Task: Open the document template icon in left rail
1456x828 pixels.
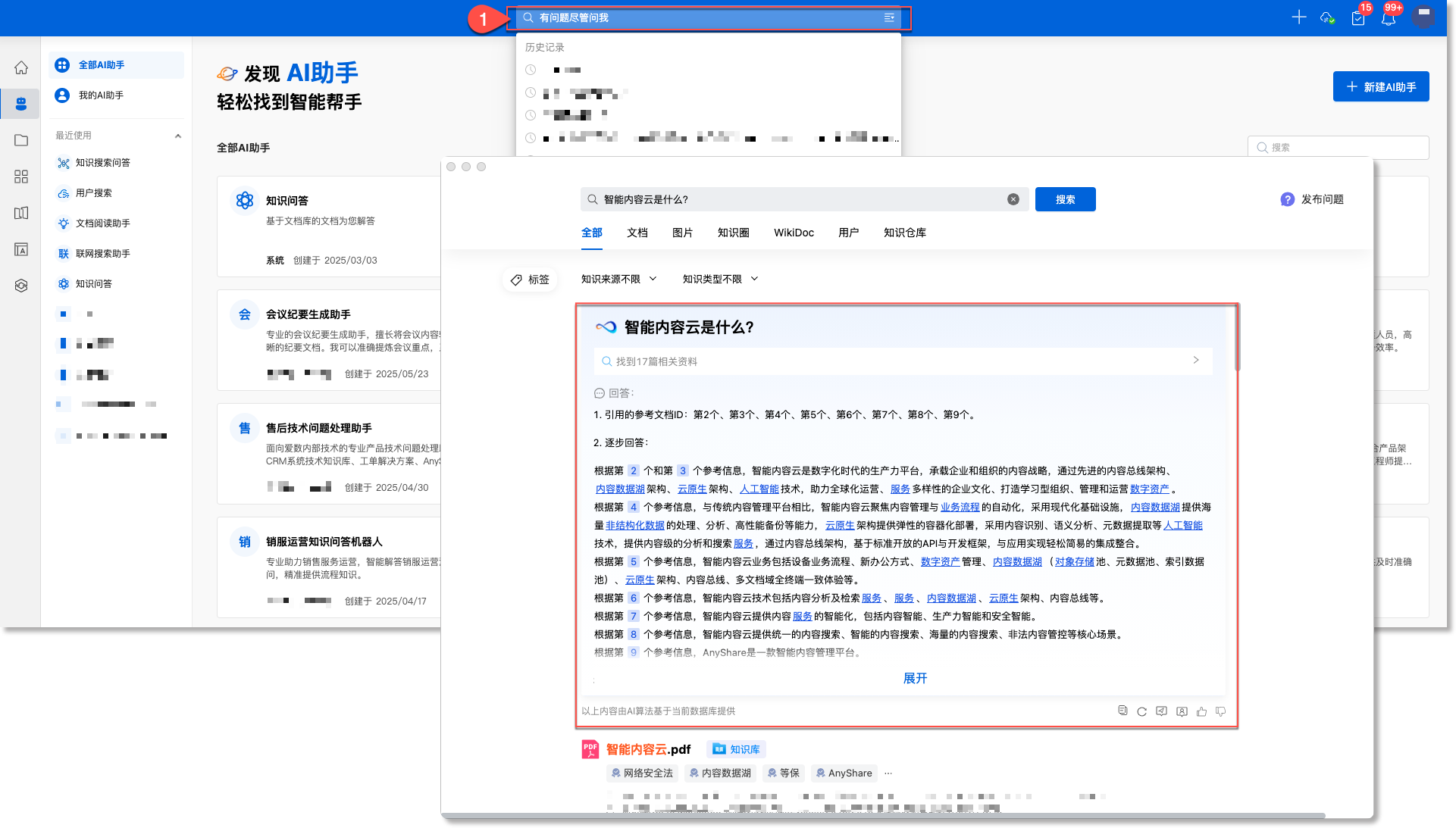Action: pyautogui.click(x=21, y=249)
